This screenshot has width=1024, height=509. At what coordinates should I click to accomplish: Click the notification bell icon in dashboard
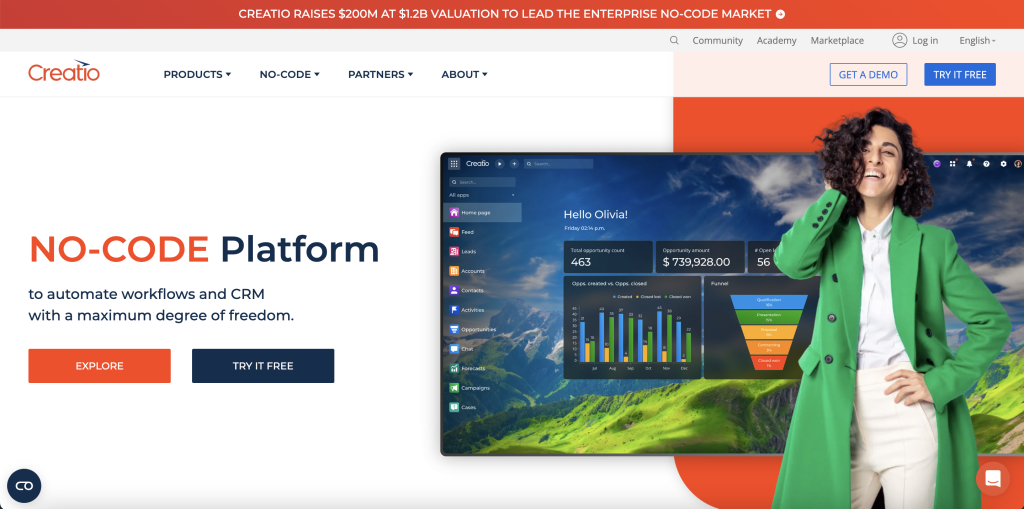point(969,163)
